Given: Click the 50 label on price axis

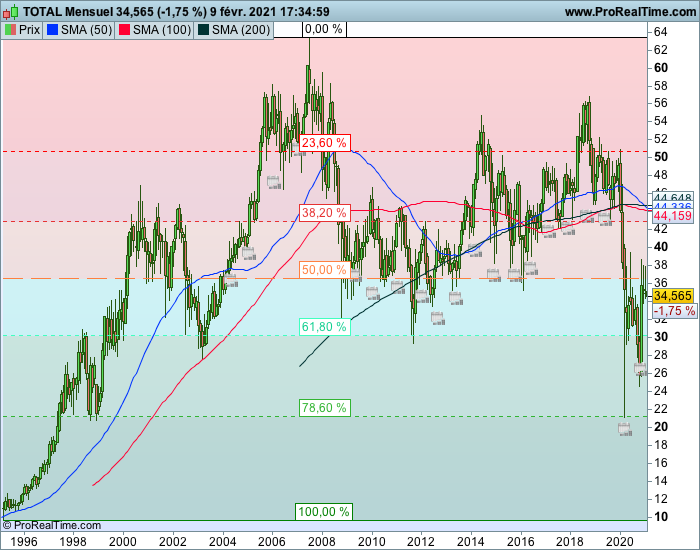Looking at the screenshot, I should pyautogui.click(x=661, y=157).
